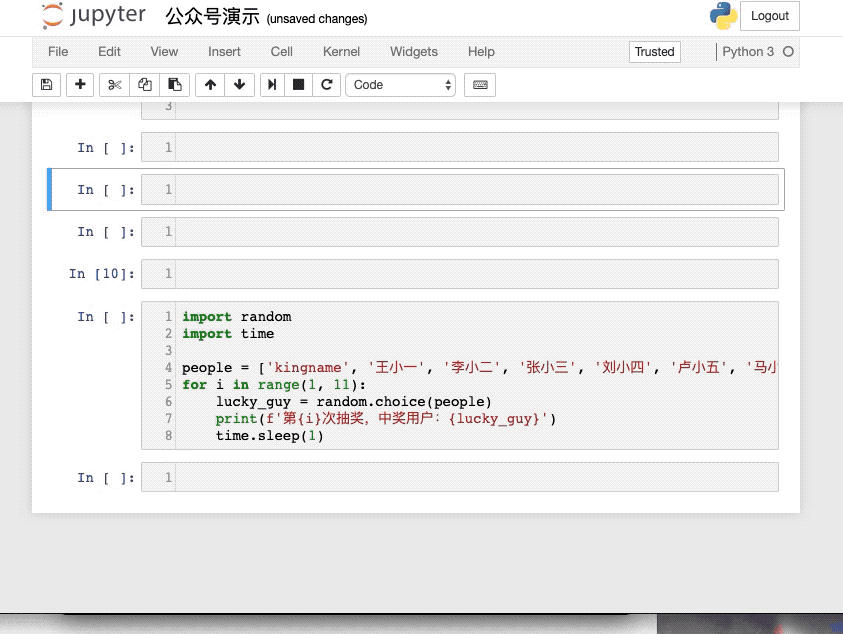Screen dimensions: 843x634
Task: Click the code cell with import random
Action: (x=460, y=375)
